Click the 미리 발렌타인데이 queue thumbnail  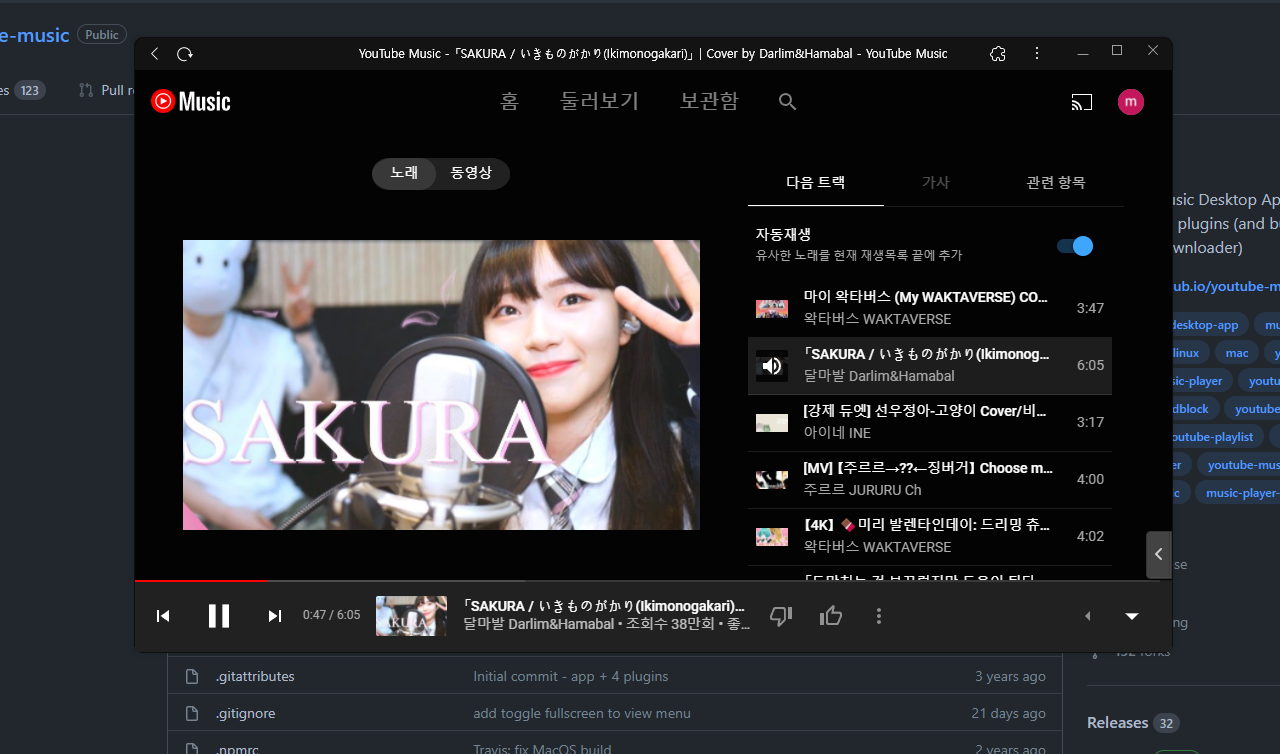[772, 537]
